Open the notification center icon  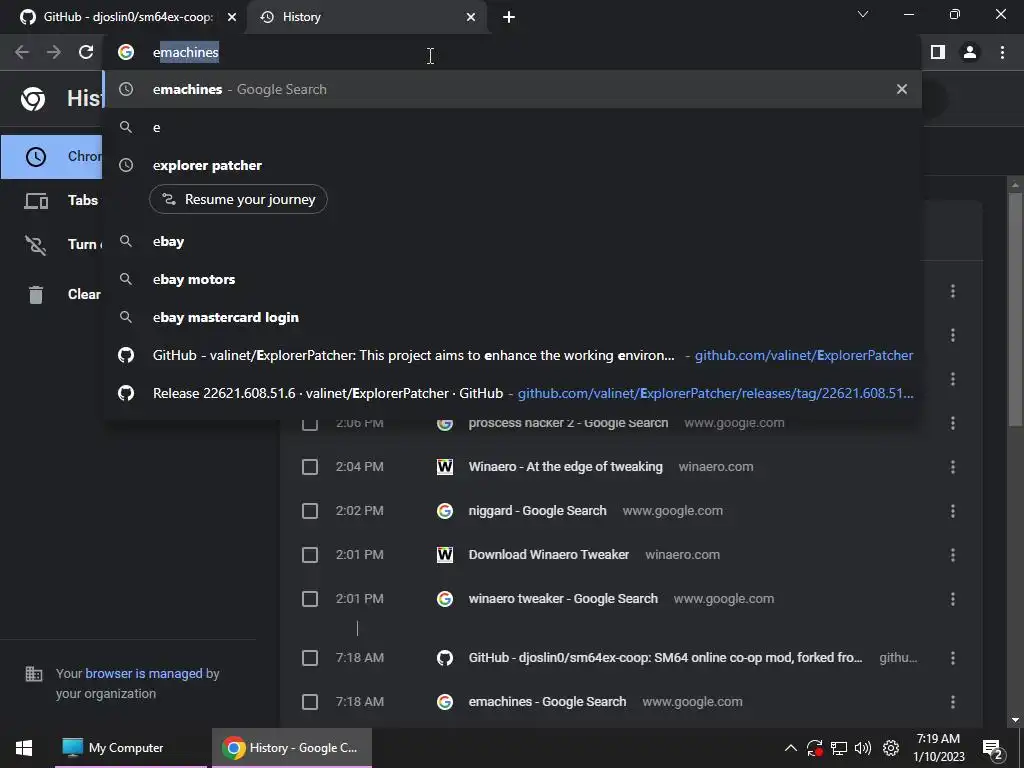pos(993,748)
